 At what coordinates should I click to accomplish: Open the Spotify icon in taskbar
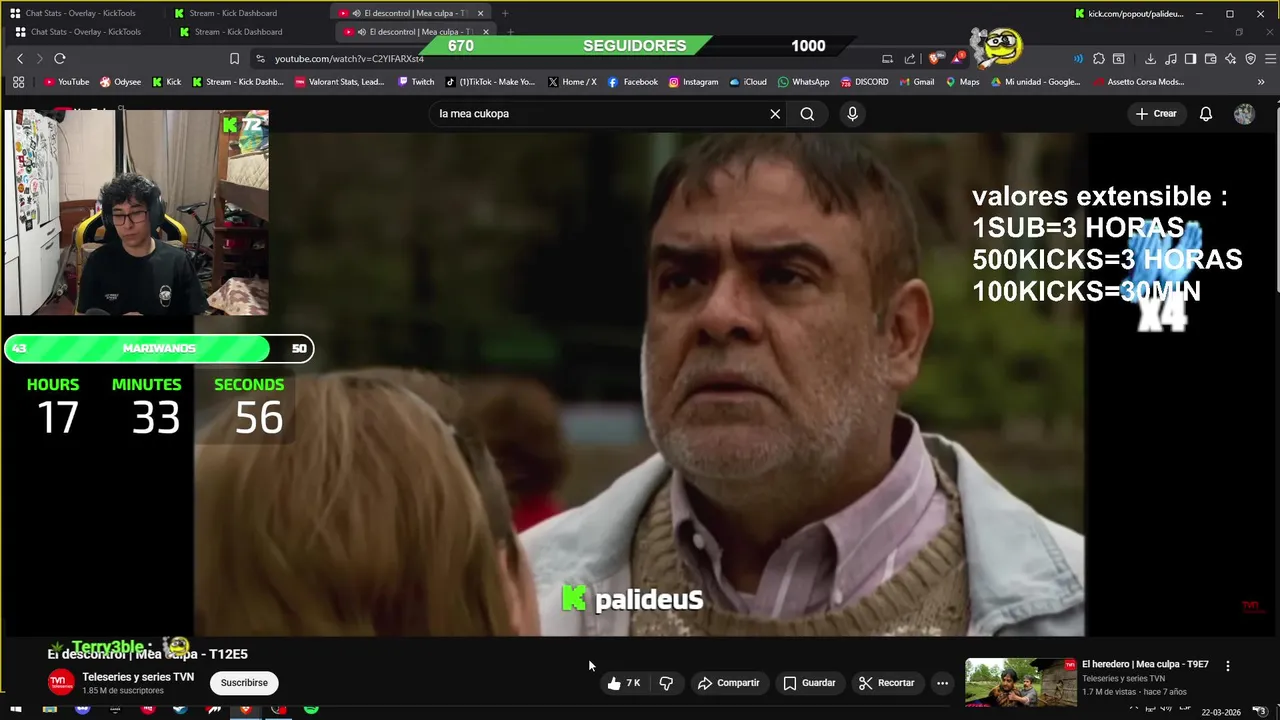click(x=311, y=710)
